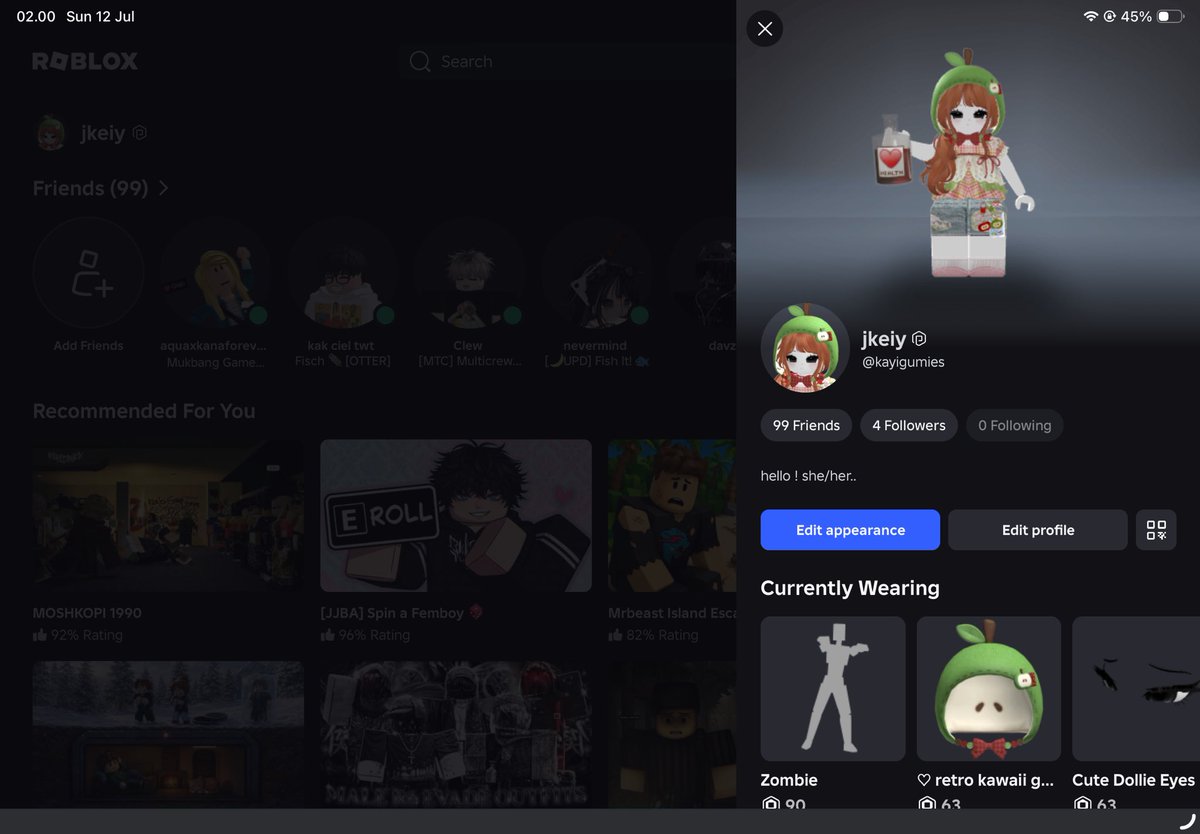Open the 0 Following pill
This screenshot has width=1200, height=834.
pyautogui.click(x=1015, y=425)
